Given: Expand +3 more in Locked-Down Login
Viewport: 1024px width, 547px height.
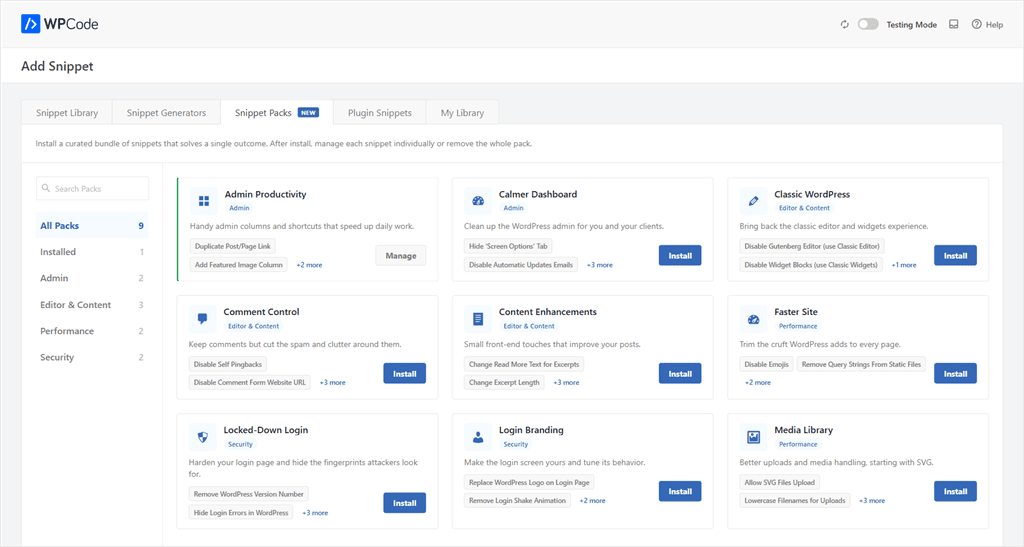Looking at the screenshot, I should tap(315, 513).
